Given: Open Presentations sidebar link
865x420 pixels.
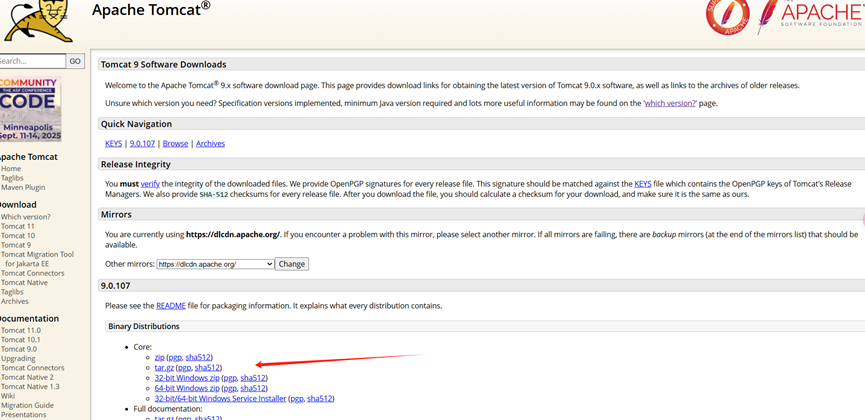Looking at the screenshot, I should tap(23, 415).
